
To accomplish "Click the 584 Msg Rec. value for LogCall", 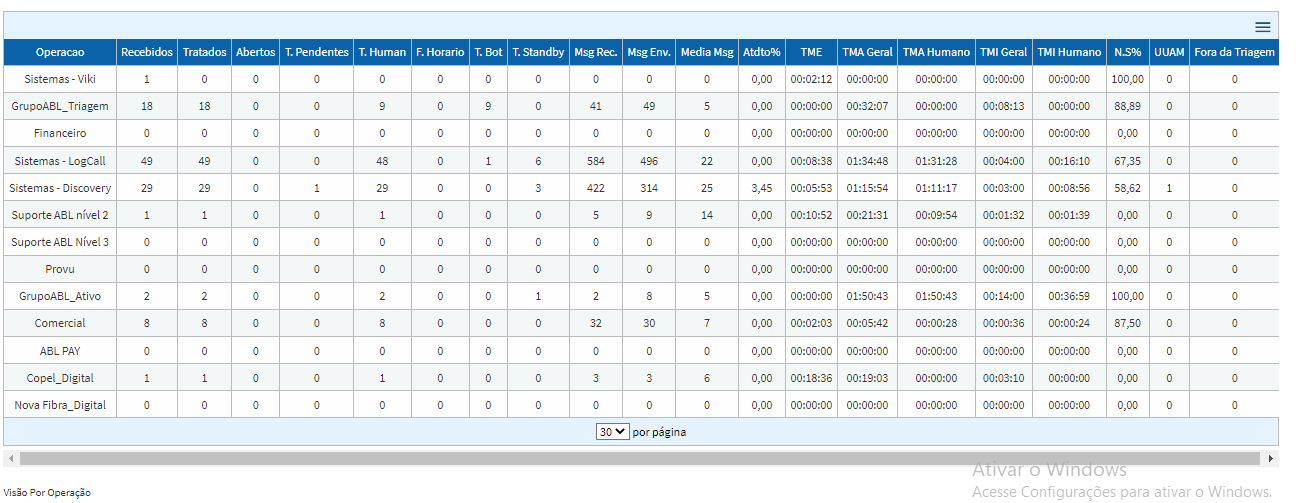I will [x=595, y=161].
